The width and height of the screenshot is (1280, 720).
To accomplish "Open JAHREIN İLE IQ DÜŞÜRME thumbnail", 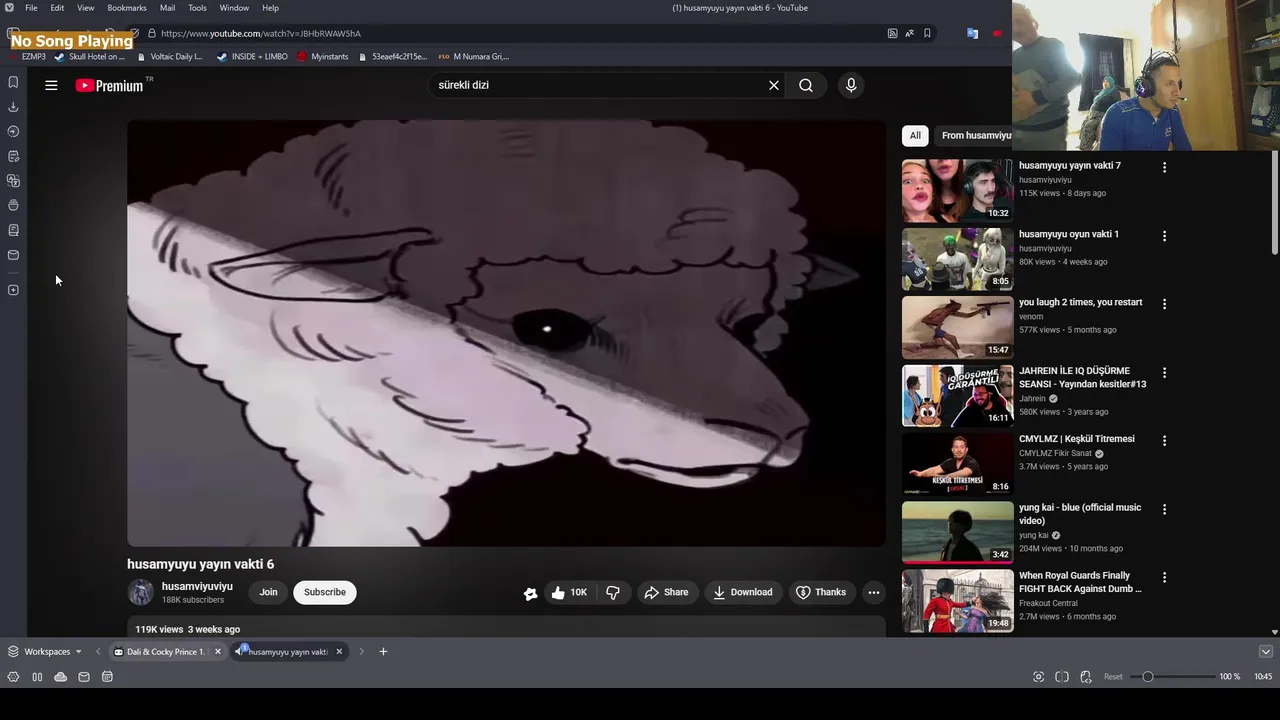I will tap(957, 395).
